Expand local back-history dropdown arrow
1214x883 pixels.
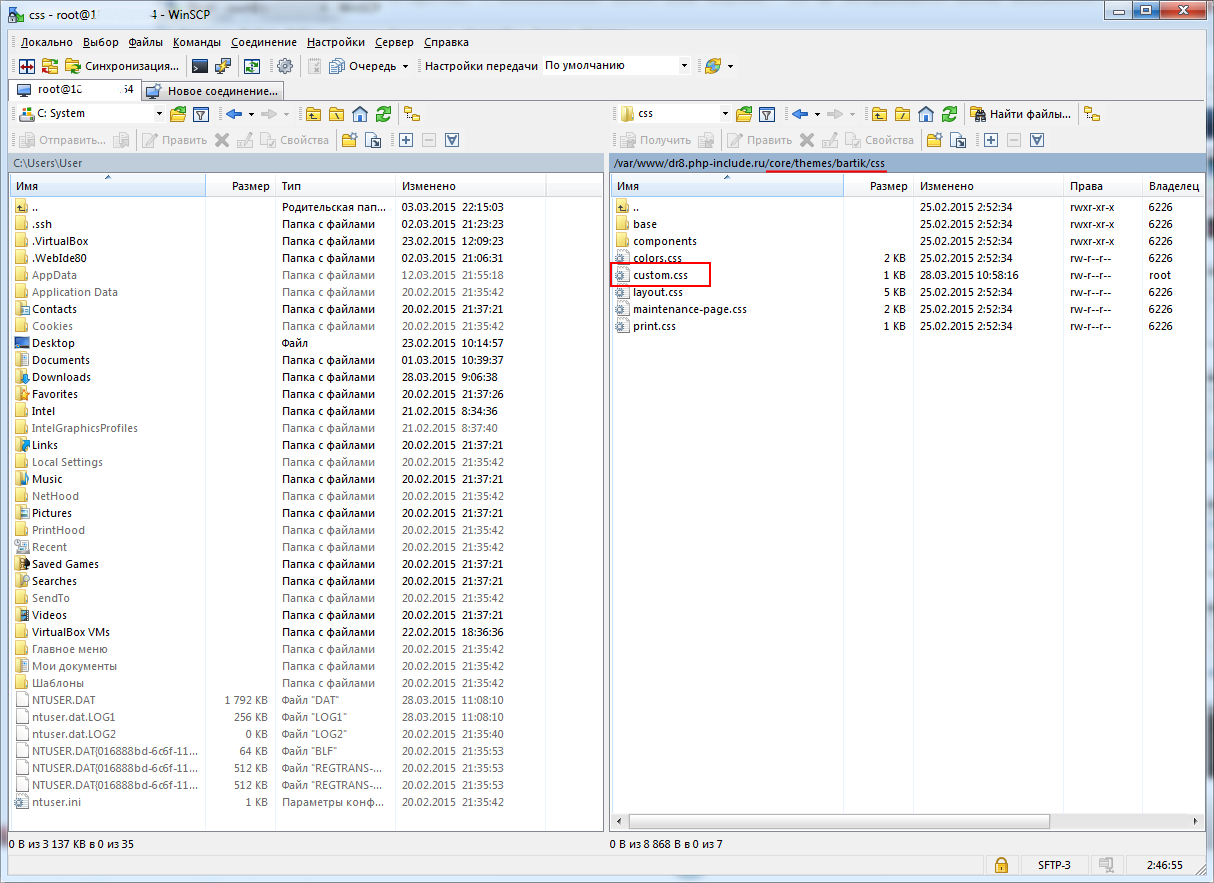pos(251,114)
